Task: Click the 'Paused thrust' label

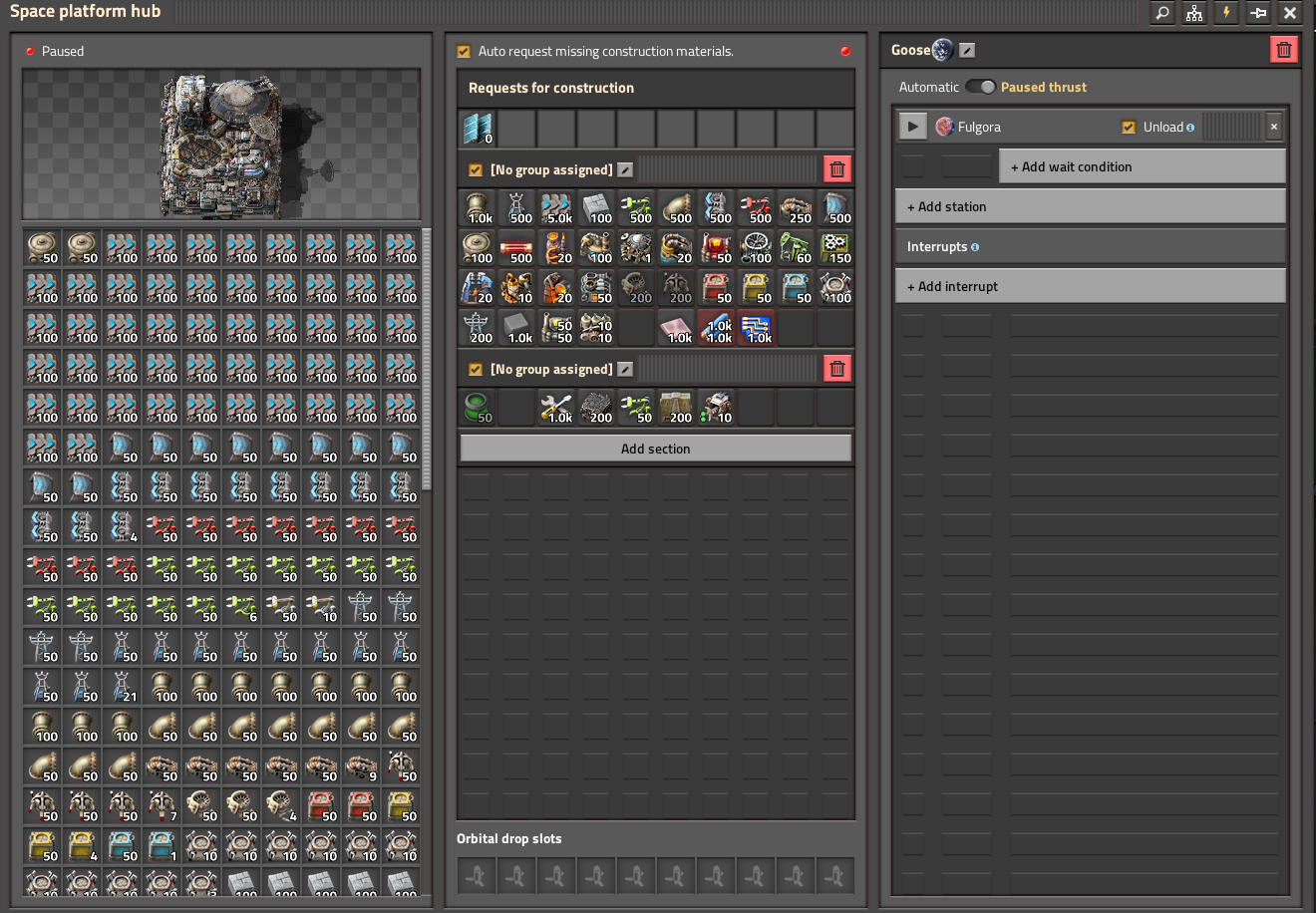Action: click(x=1044, y=87)
